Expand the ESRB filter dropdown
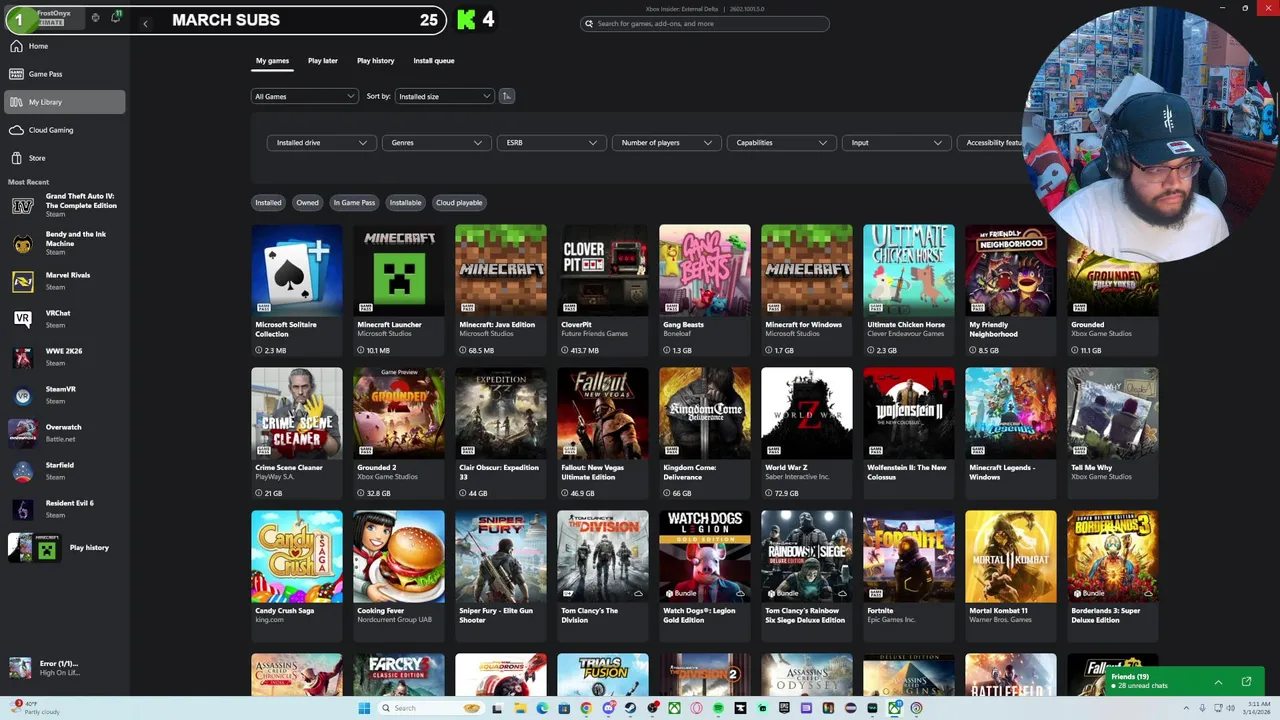The height and width of the screenshot is (720, 1280). pos(552,143)
